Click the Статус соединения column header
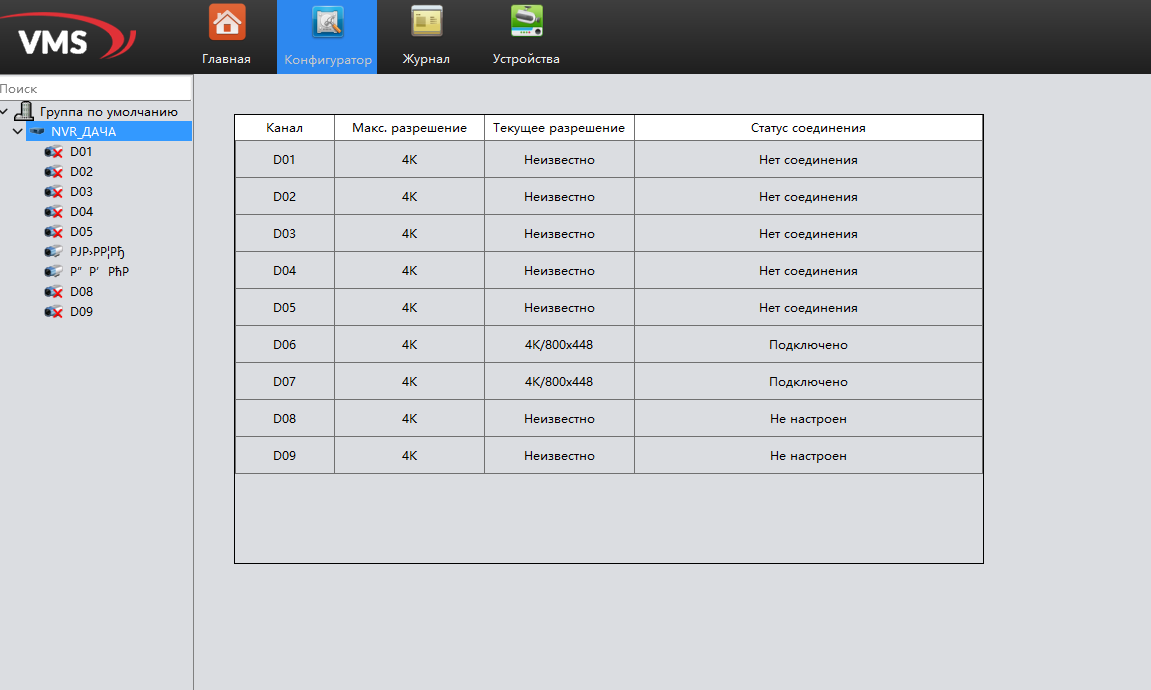This screenshot has height=690, width=1151. coord(808,128)
